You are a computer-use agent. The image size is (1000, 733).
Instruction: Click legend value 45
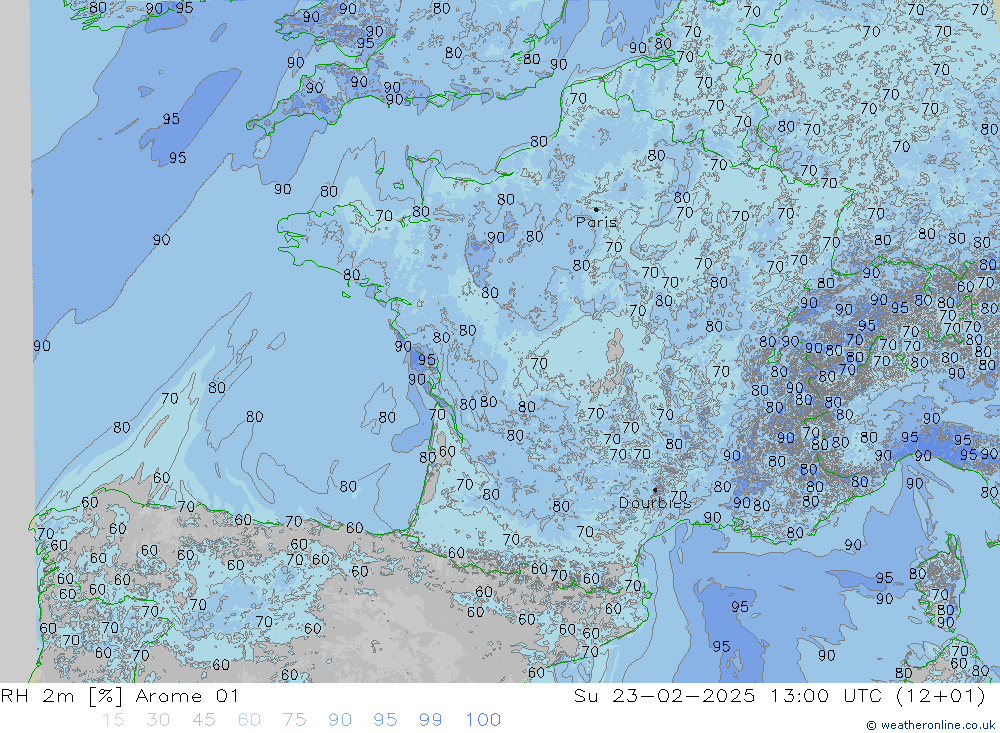(204, 720)
